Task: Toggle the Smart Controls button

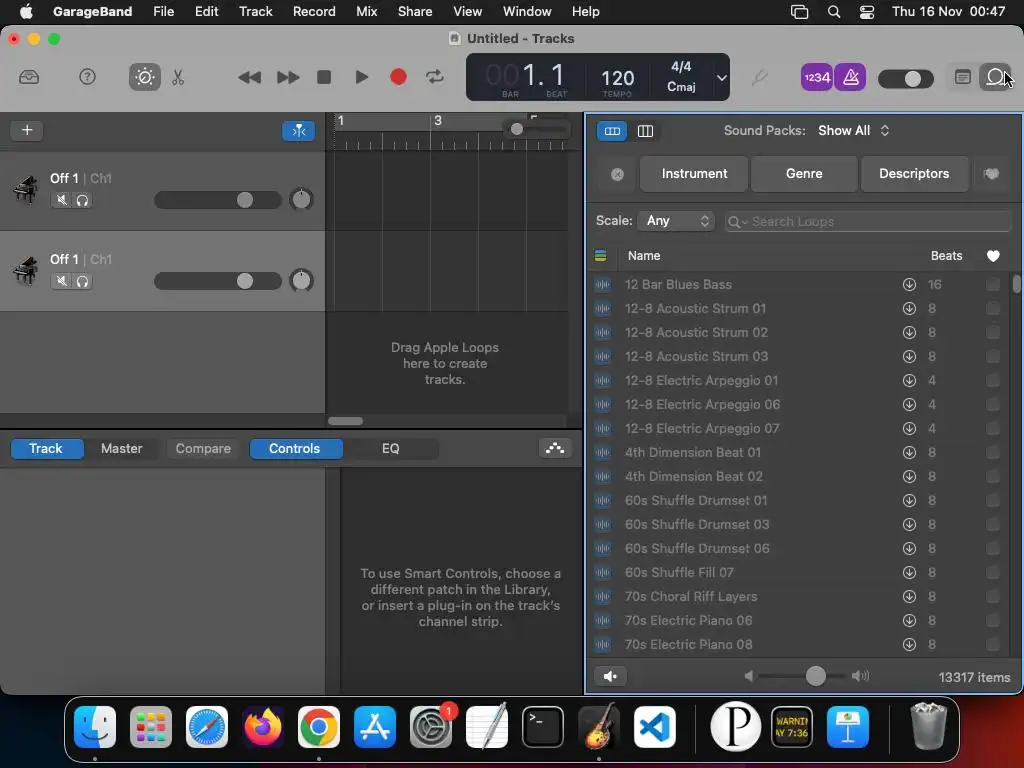Action: pyautogui.click(x=144, y=77)
